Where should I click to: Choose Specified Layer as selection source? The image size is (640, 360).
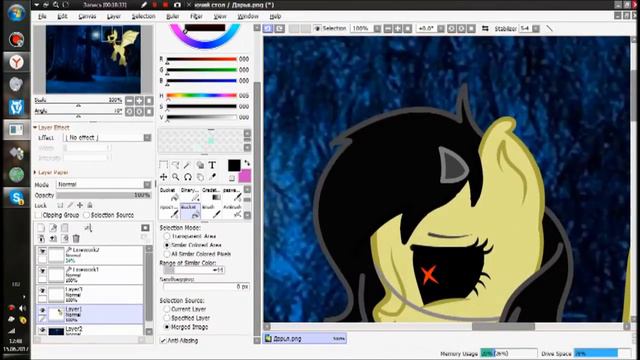pos(167,318)
